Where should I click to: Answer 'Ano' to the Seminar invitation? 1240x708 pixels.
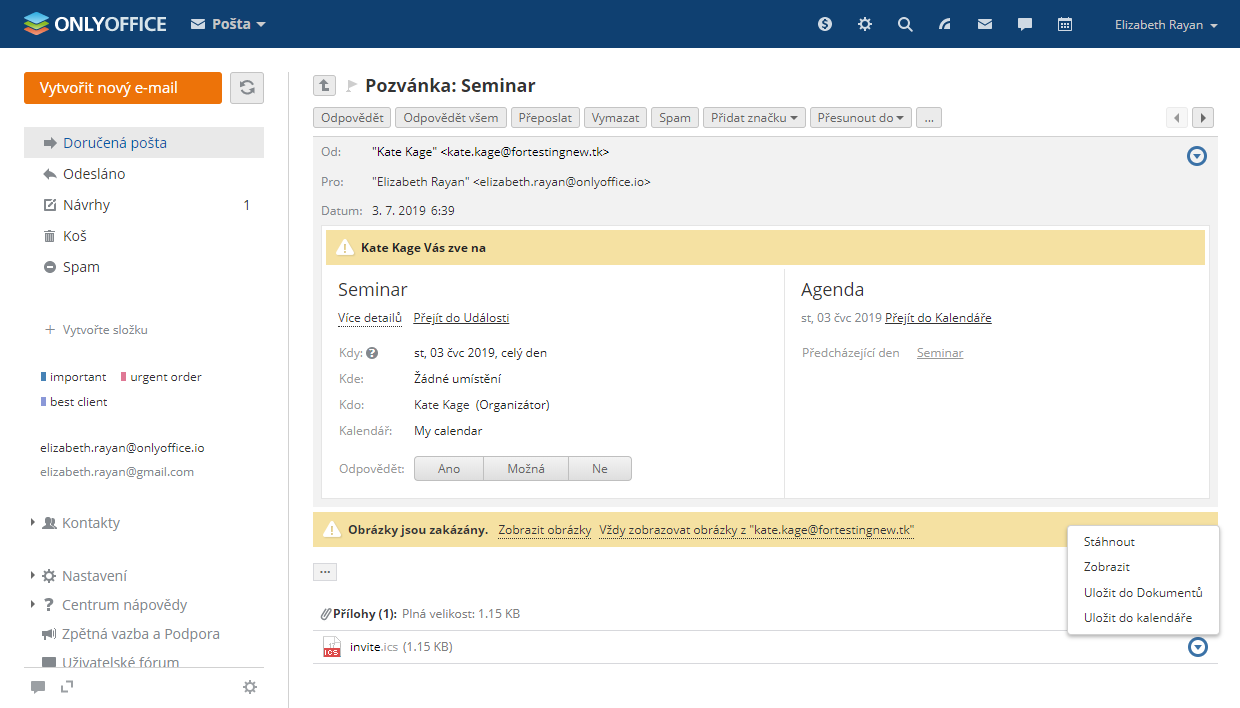[x=449, y=469]
